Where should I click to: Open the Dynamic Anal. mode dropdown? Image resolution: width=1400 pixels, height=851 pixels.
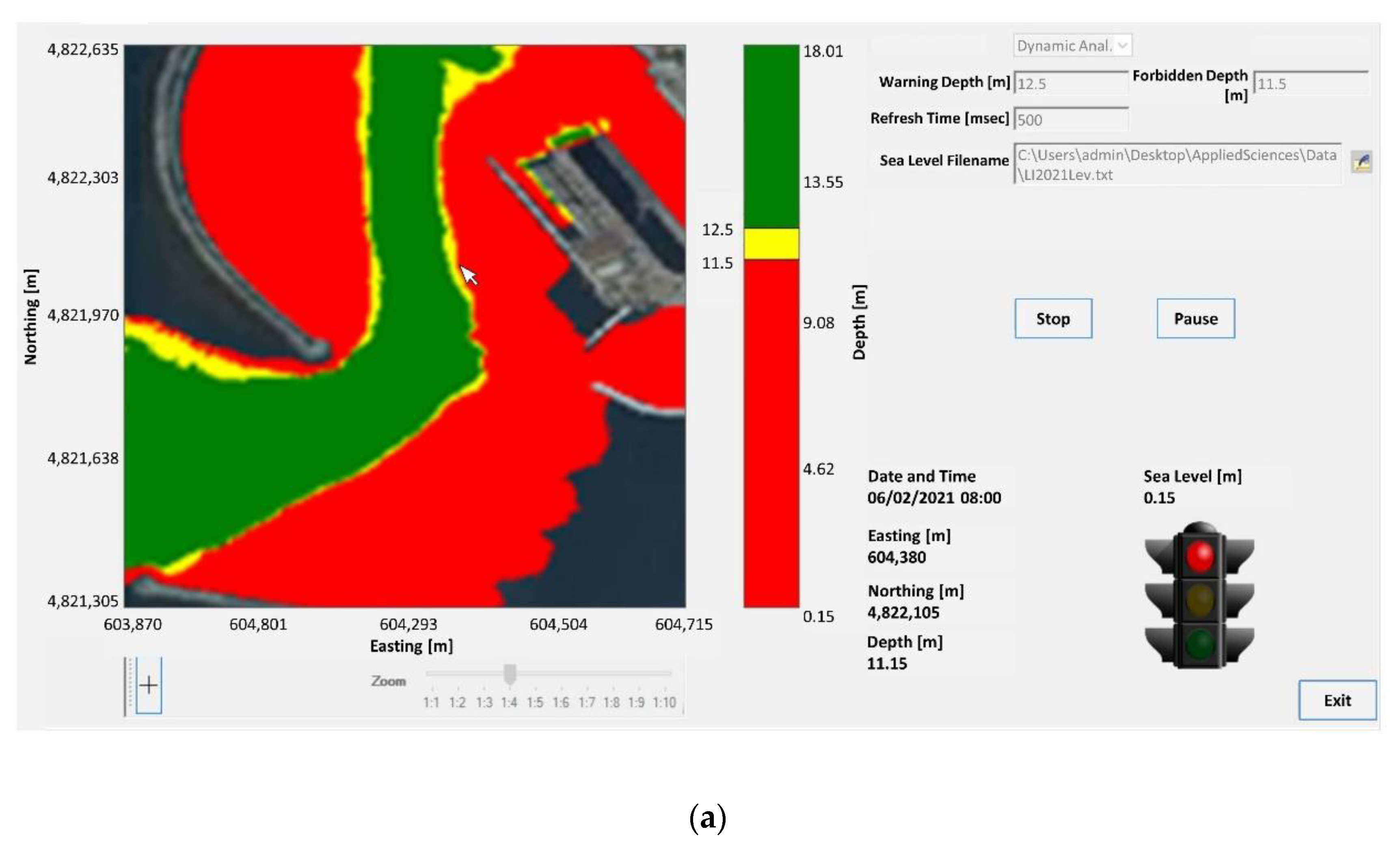point(1072,45)
